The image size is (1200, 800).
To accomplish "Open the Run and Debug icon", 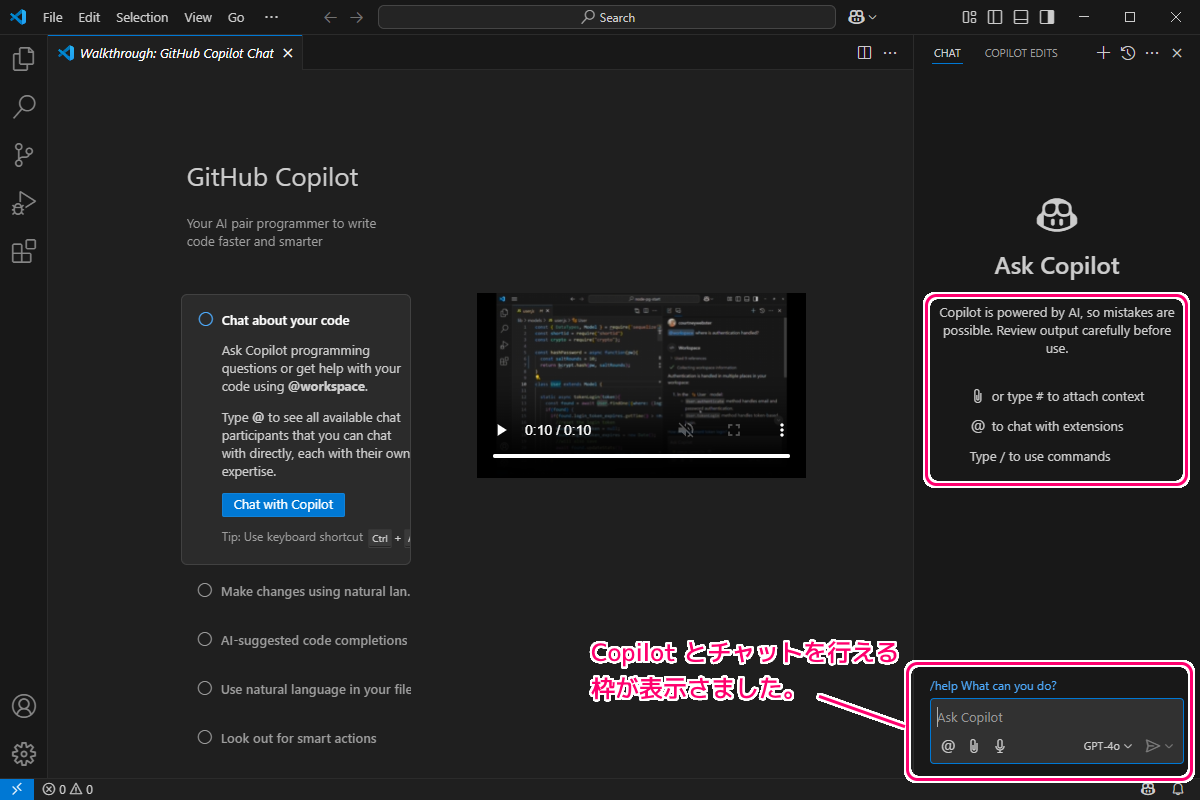I will tap(23, 203).
